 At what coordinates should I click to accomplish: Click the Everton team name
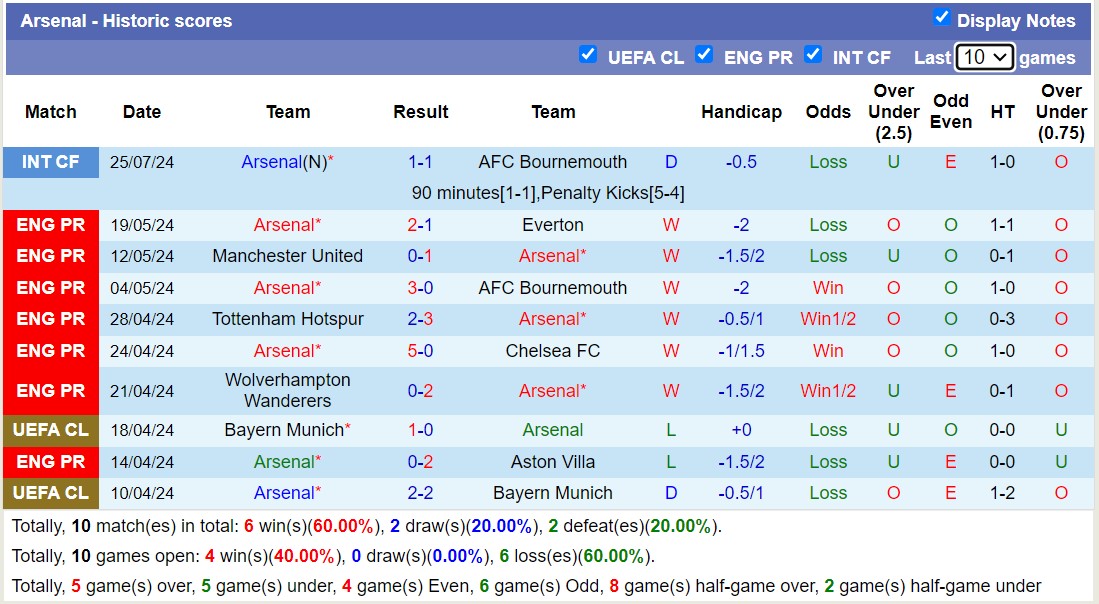tap(554, 224)
